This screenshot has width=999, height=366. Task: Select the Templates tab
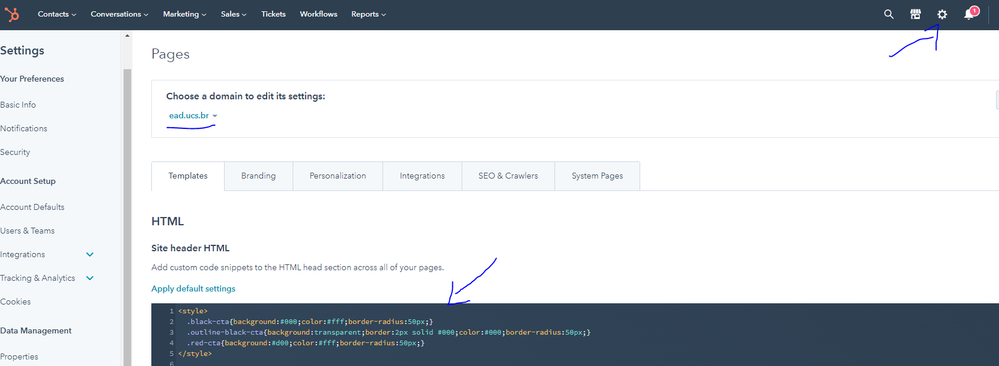tap(188, 176)
